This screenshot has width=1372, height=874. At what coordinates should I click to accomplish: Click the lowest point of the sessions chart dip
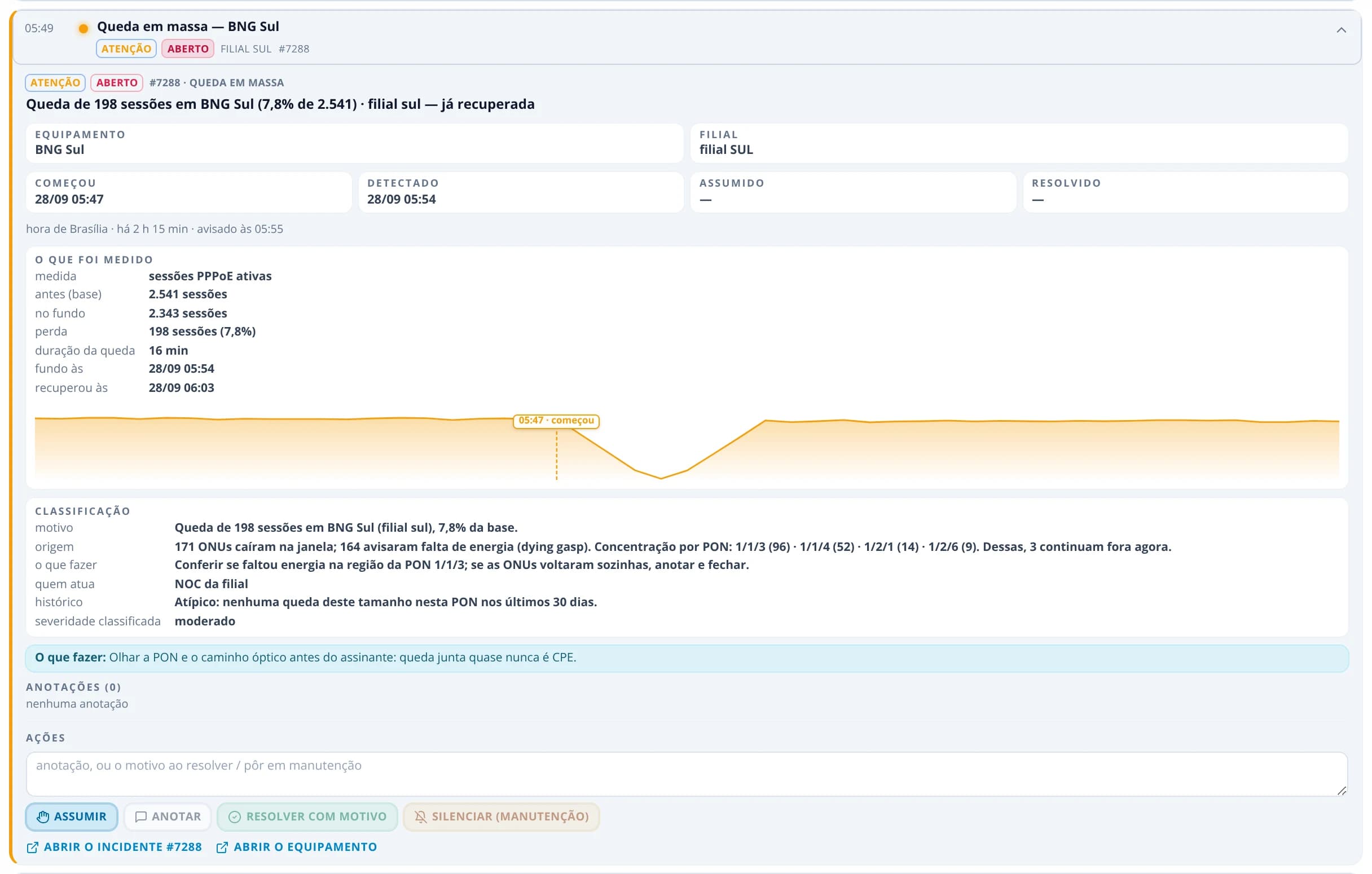661,478
